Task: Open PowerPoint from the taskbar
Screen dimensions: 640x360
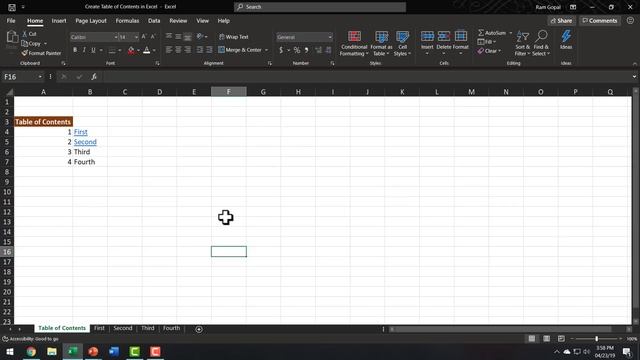Action: pos(93,351)
